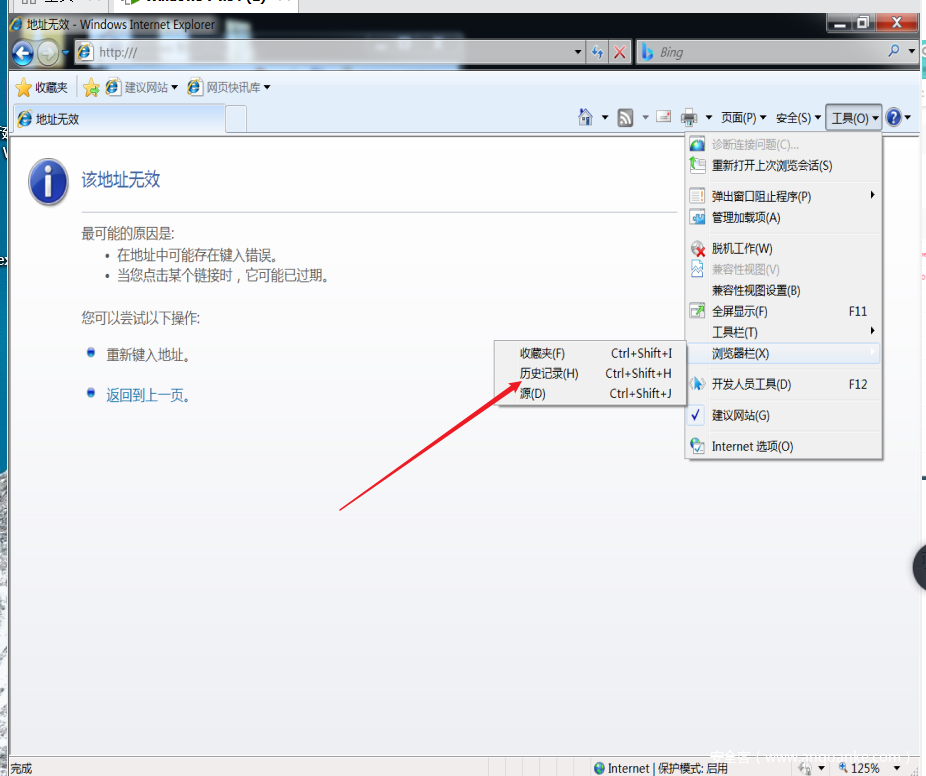Click the Home icon in command bar
926x776 pixels.
coord(586,118)
